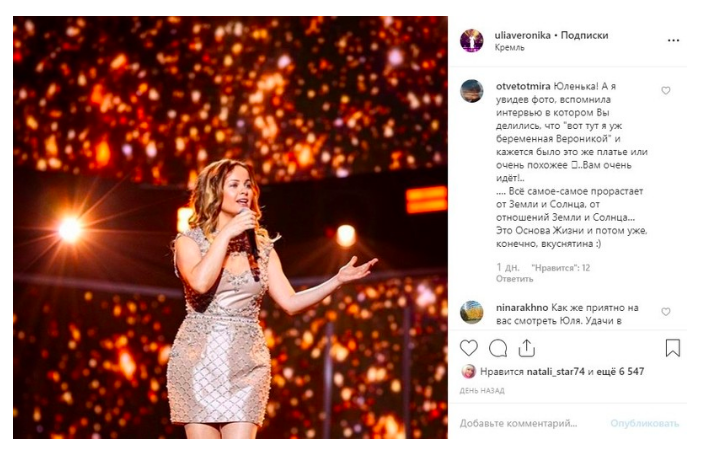Image resolution: width=720 pixels, height=462 pixels.
Task: Save the post with the bookmark icon
Action: click(x=672, y=348)
